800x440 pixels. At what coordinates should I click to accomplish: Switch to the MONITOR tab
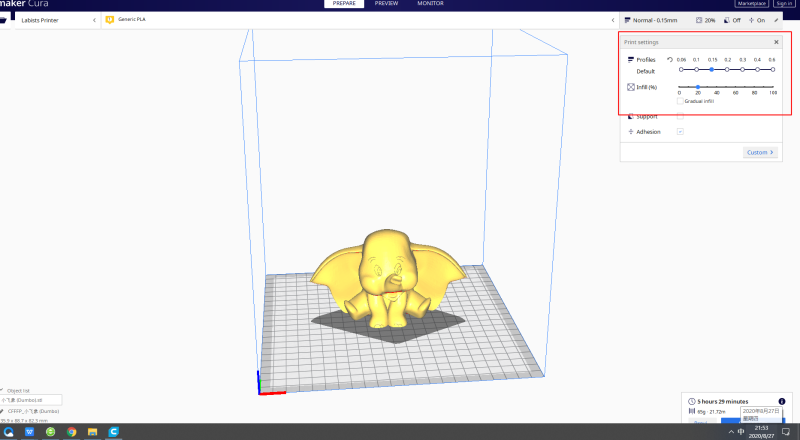430,4
